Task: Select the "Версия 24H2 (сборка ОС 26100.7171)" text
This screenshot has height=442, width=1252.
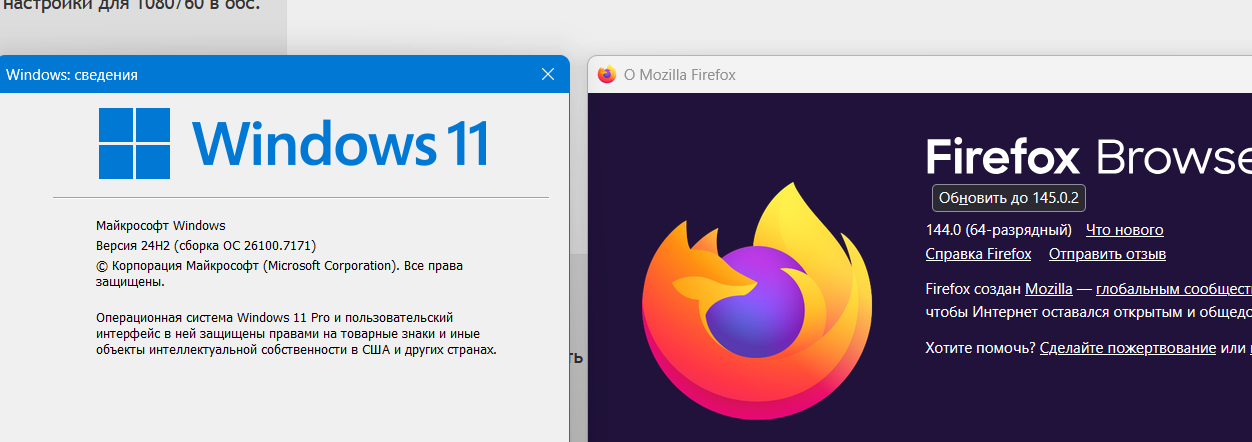Action: pos(206,245)
